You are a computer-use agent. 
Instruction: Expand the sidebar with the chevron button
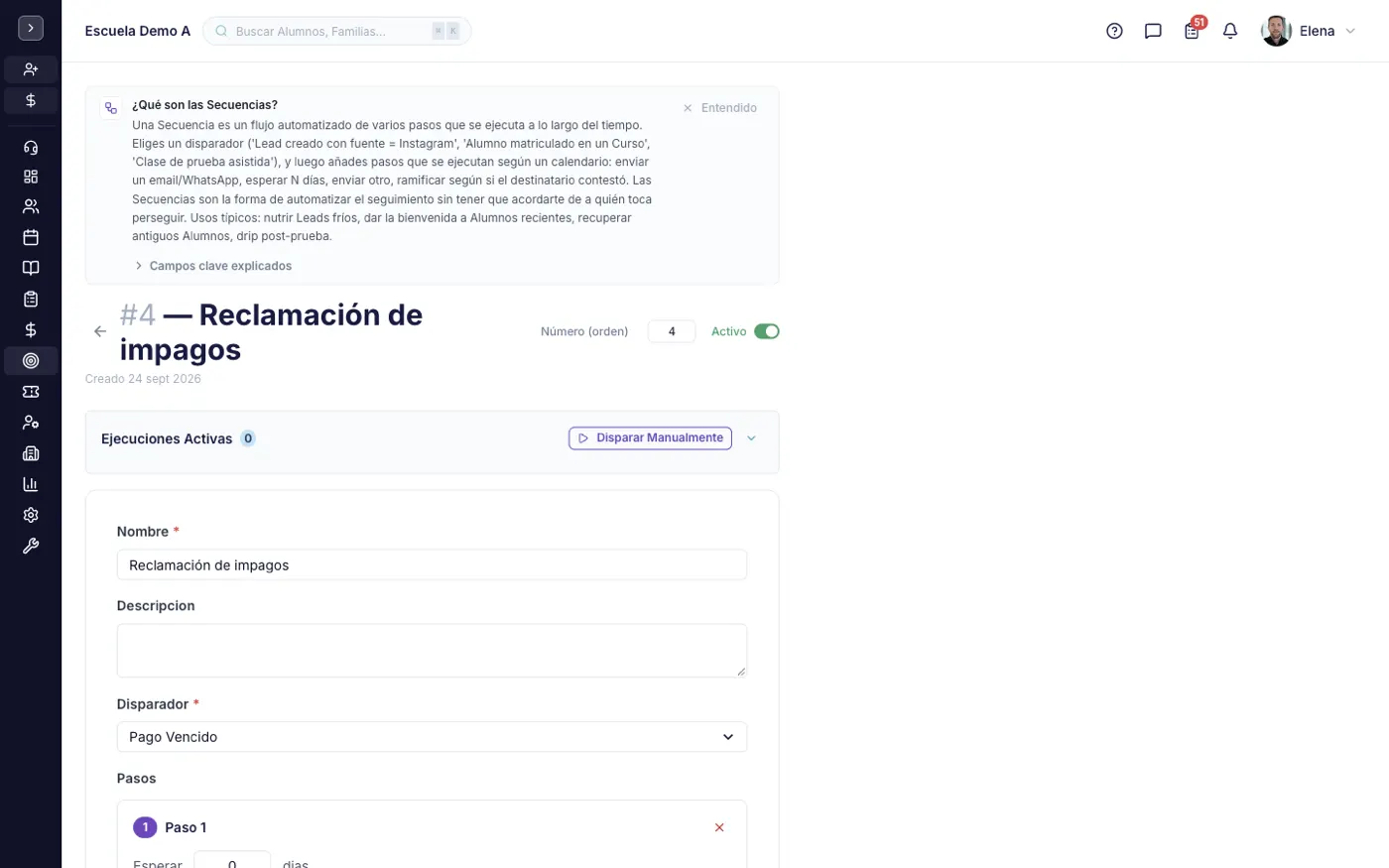pos(31,29)
